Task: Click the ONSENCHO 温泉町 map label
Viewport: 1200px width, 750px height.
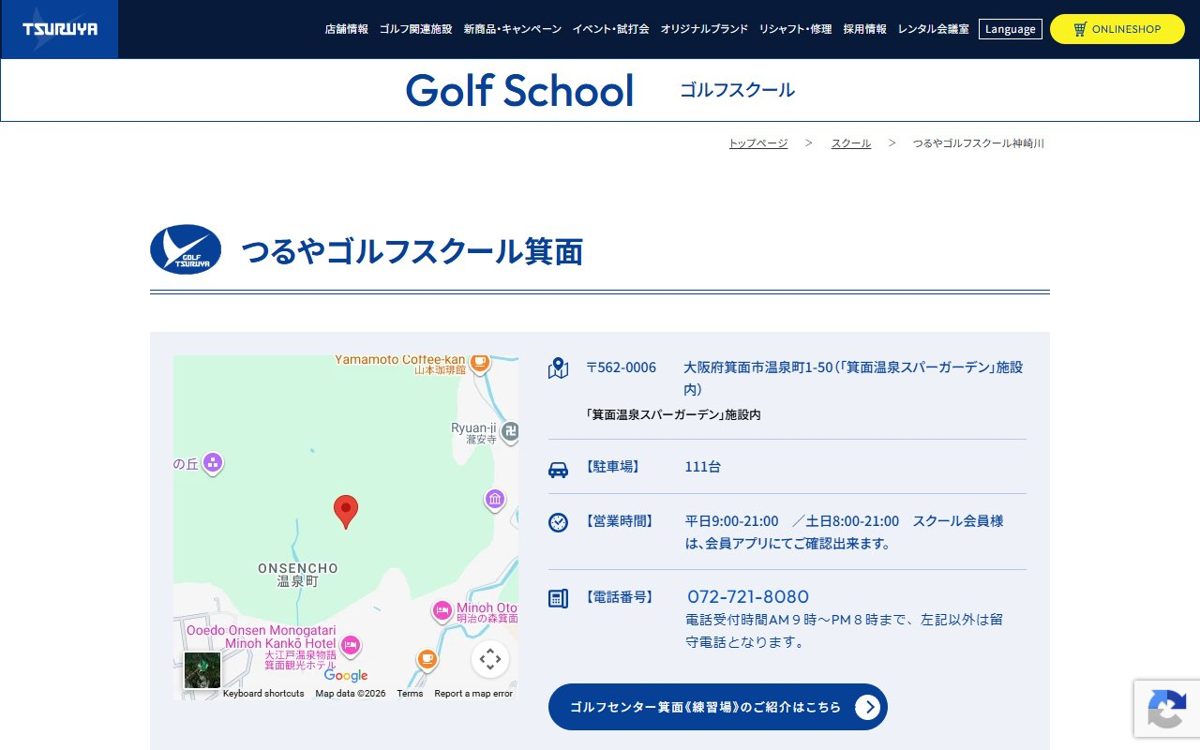Action: tap(298, 574)
